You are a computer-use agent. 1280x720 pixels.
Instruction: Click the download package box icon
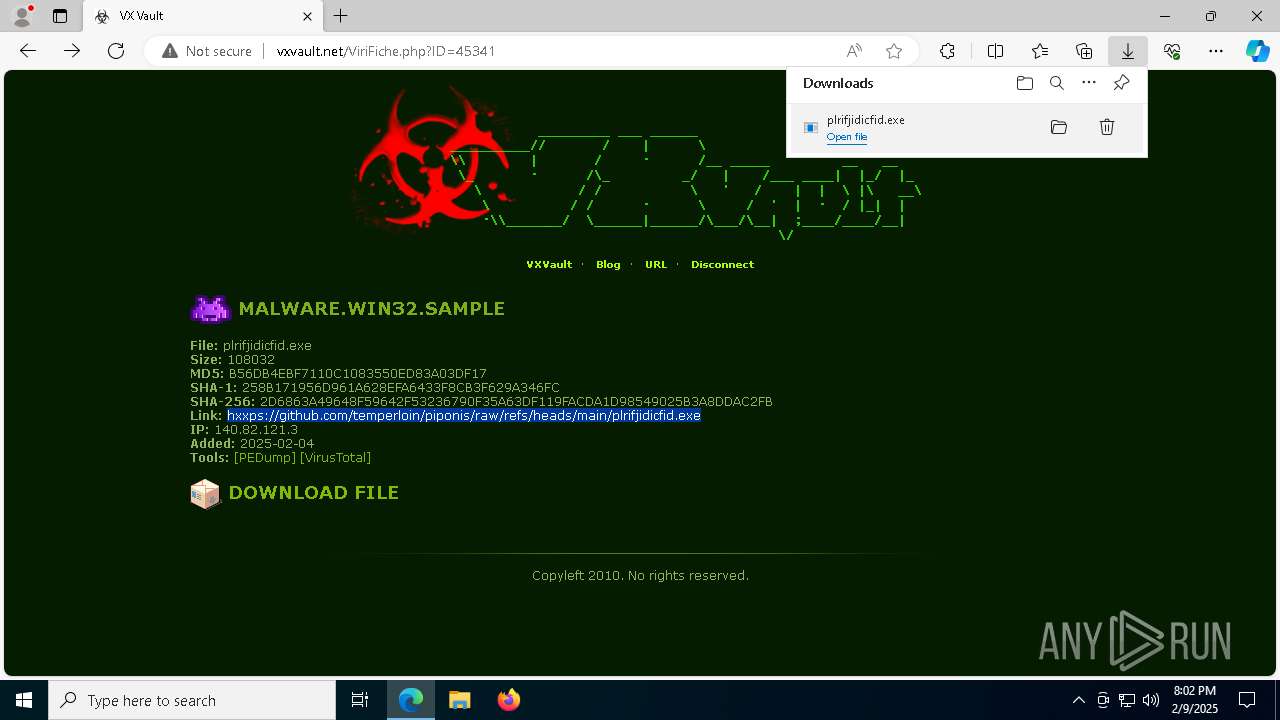(x=205, y=494)
